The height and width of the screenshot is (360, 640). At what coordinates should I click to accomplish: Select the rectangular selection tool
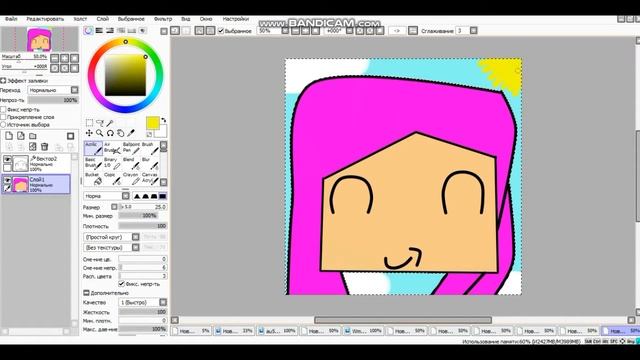pos(89,122)
